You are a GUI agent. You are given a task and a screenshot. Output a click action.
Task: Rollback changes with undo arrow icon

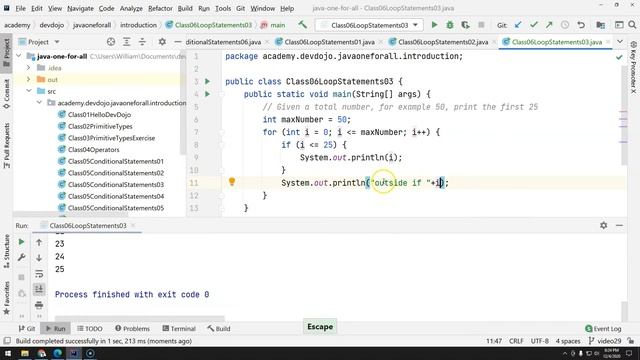[581, 25]
